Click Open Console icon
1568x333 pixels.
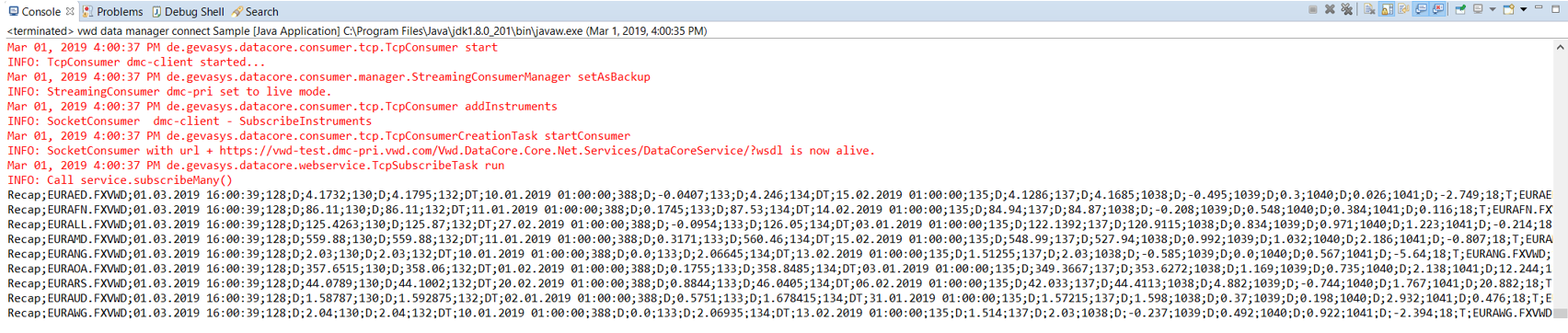[1508, 9]
